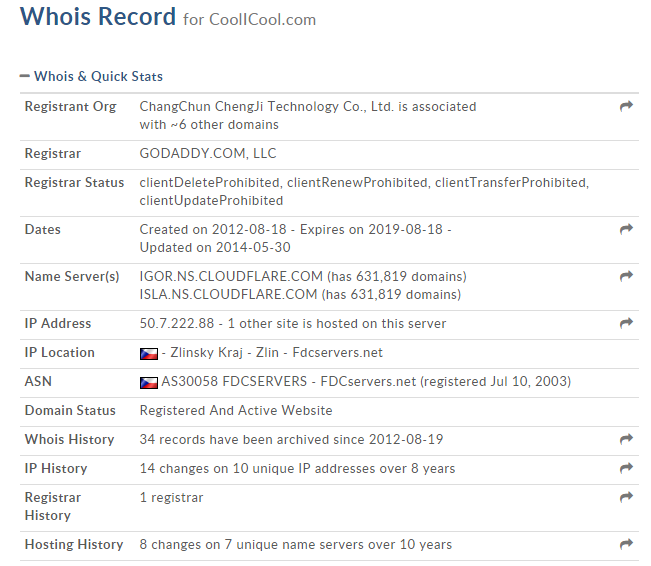Click the Whois Record page heading
This screenshot has width=651, height=566.
tap(98, 17)
